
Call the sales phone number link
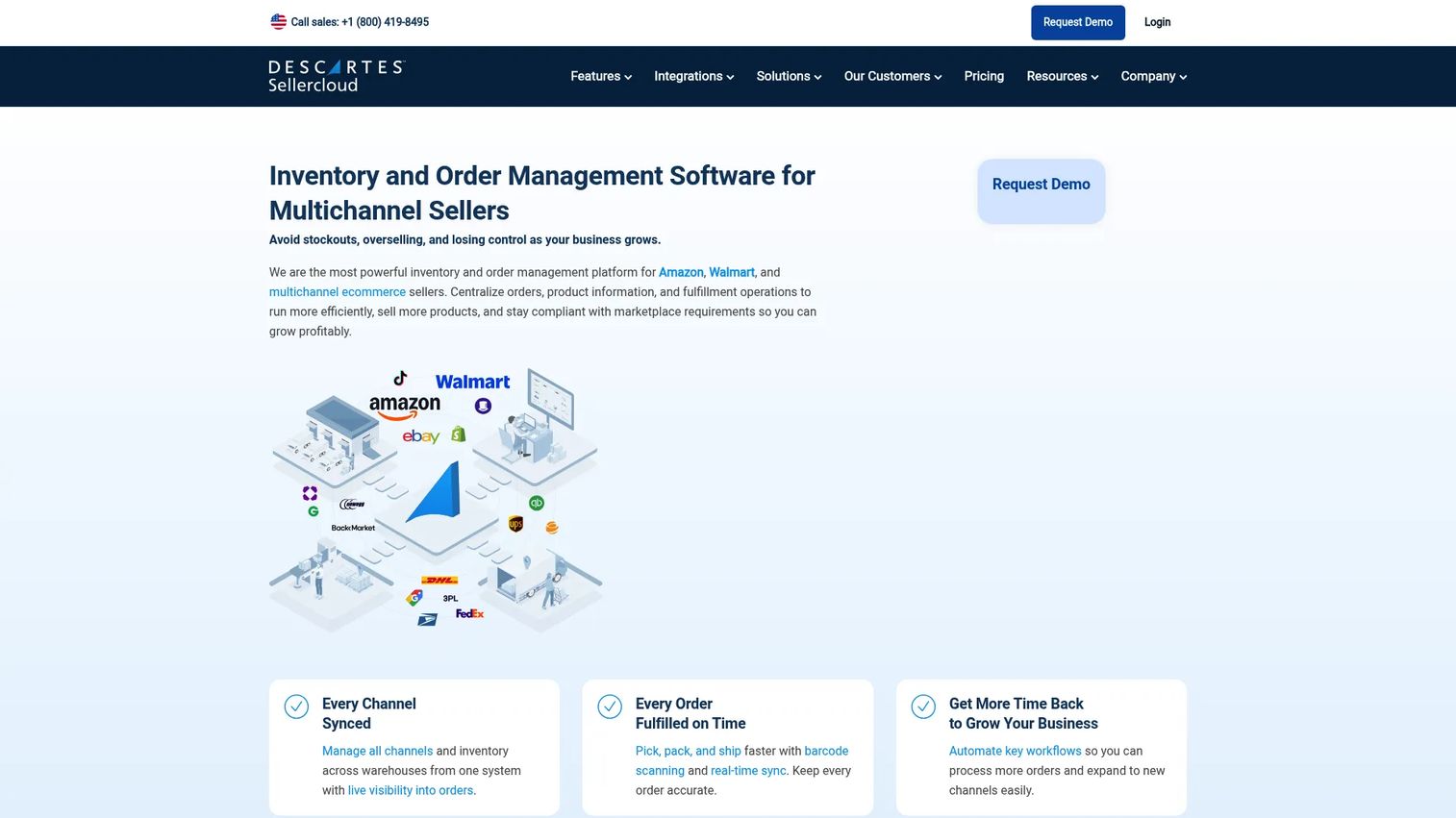[x=360, y=22]
